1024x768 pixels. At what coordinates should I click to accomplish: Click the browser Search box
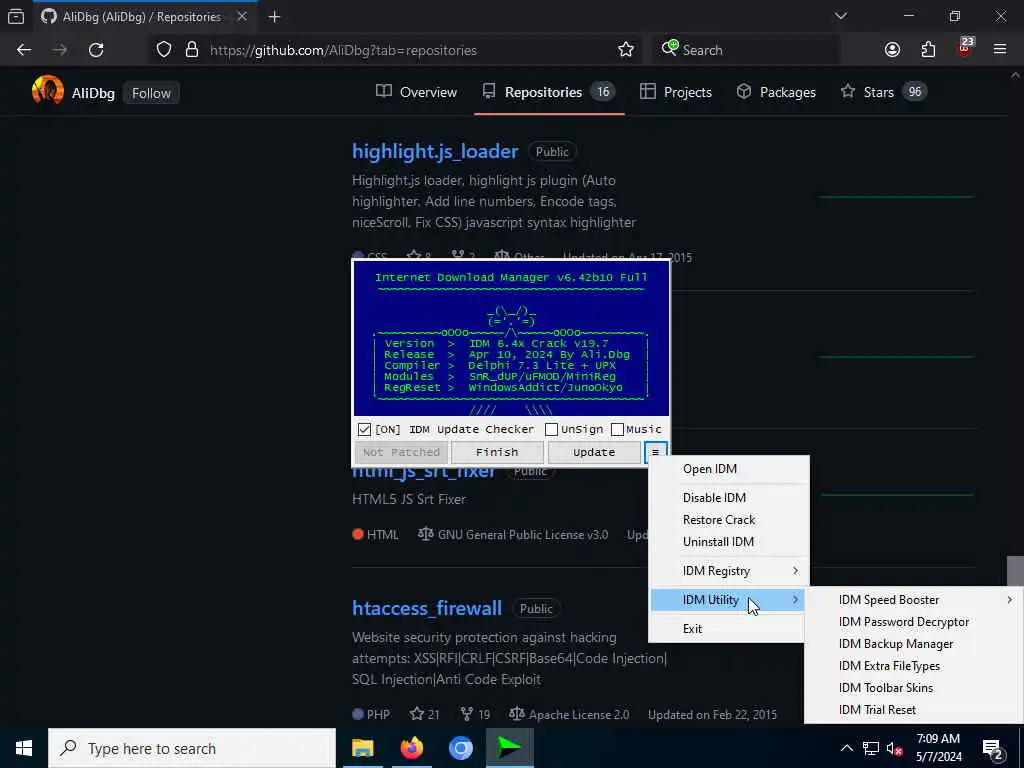point(744,50)
